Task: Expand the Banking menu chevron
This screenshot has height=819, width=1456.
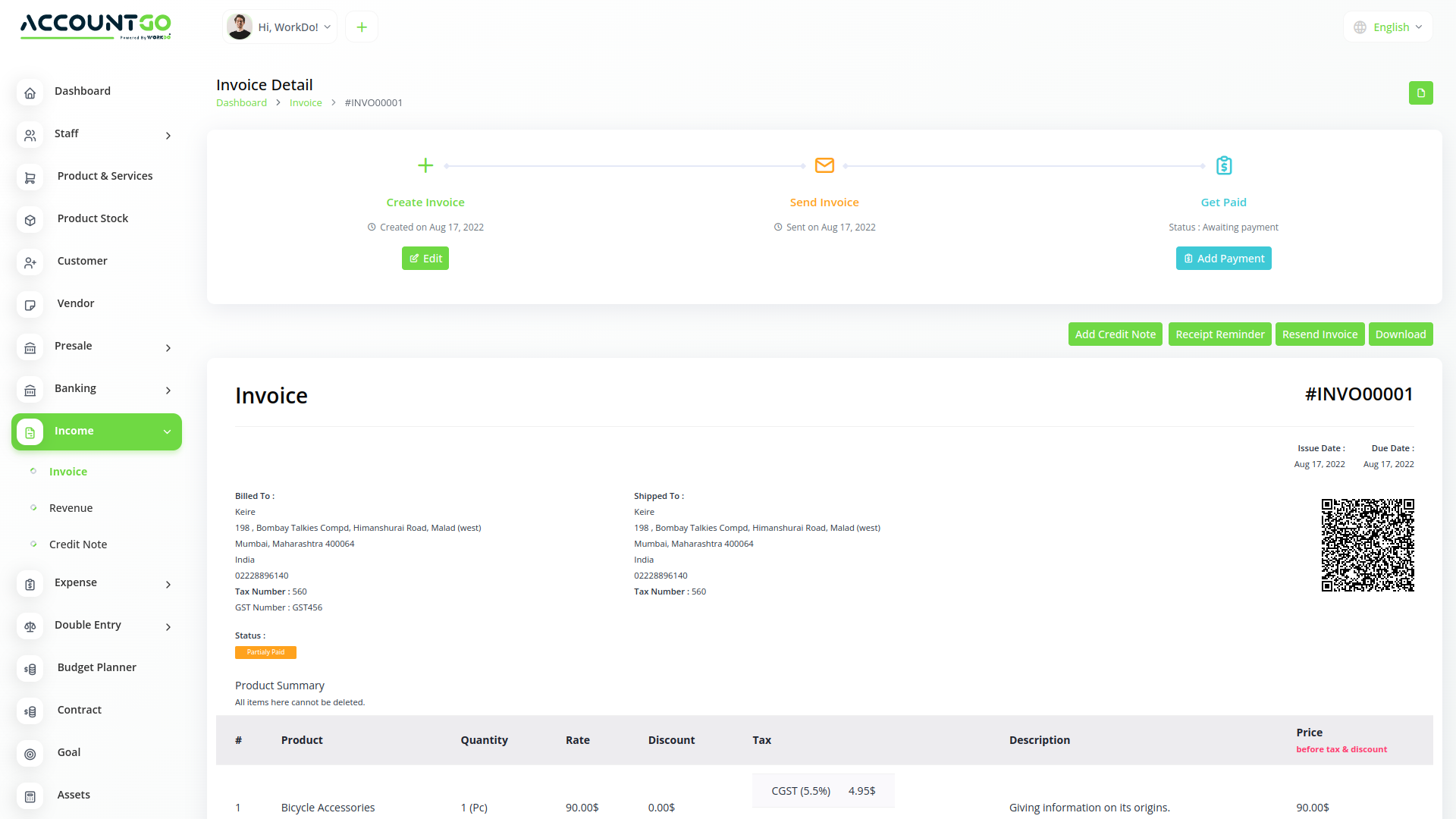Action: point(168,390)
